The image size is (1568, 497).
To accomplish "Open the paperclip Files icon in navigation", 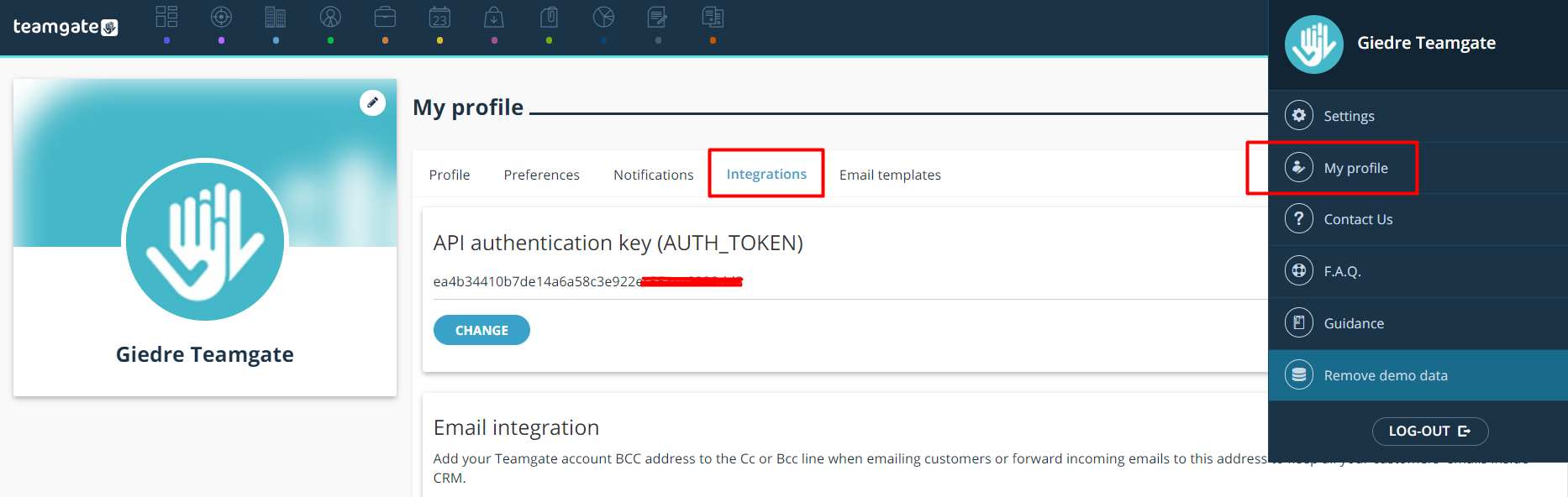I will (x=549, y=17).
